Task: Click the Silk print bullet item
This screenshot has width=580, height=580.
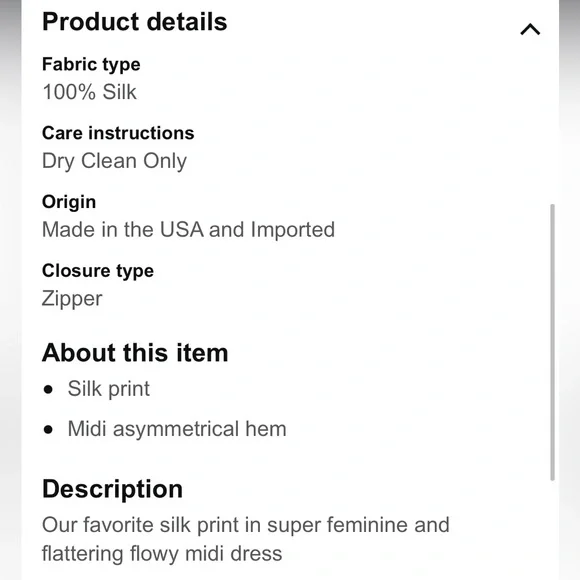Action: tap(109, 389)
